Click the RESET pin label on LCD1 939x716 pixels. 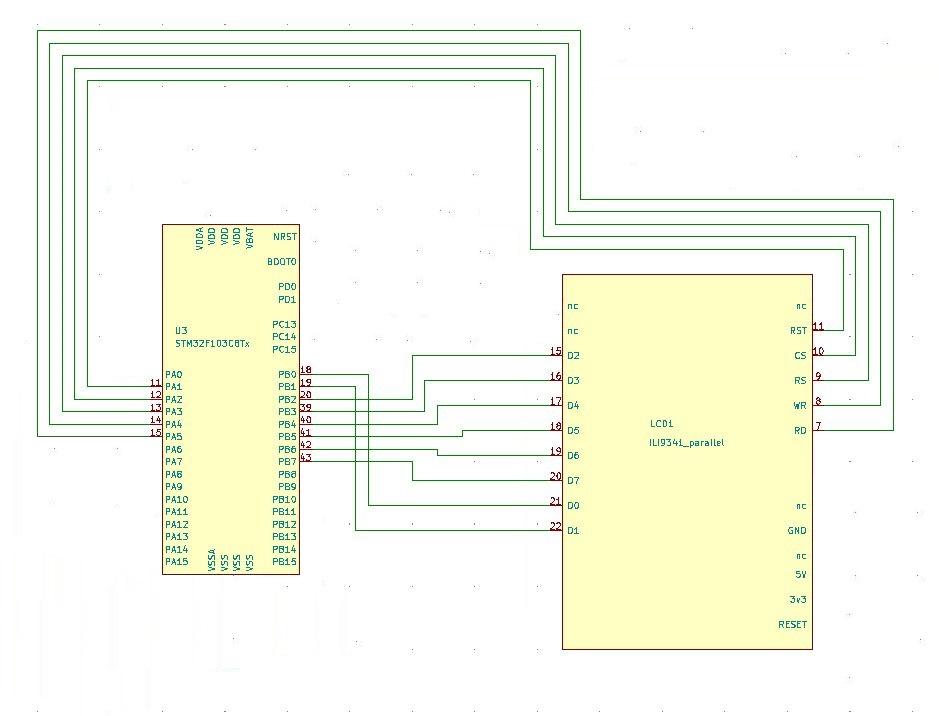792,625
